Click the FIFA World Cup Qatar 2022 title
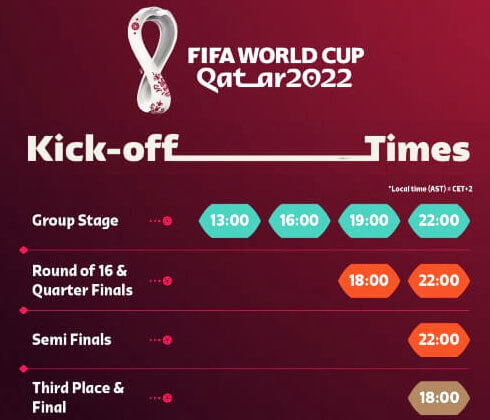The image size is (490, 420). [275, 69]
